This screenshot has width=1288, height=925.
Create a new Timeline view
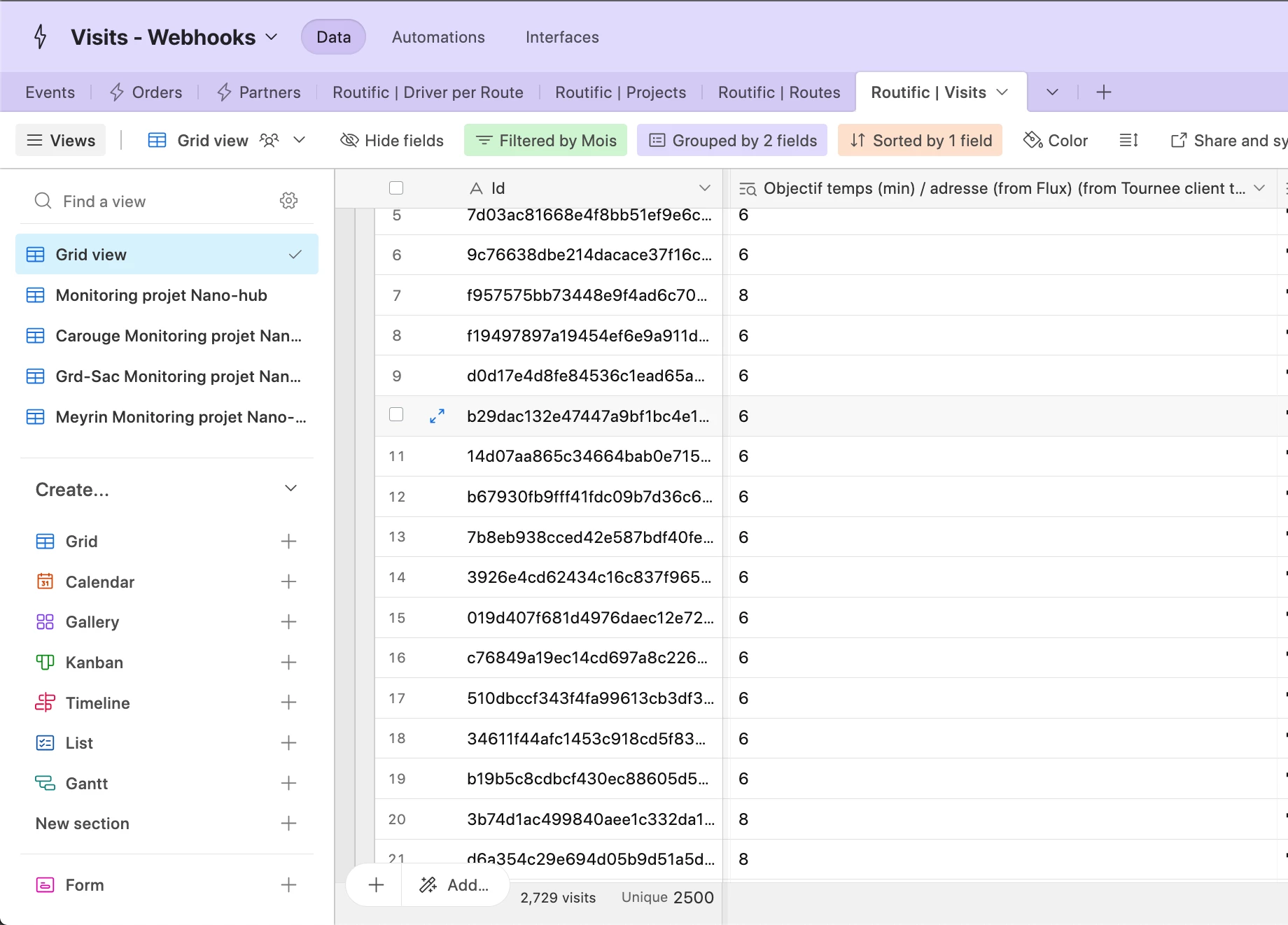coord(289,702)
